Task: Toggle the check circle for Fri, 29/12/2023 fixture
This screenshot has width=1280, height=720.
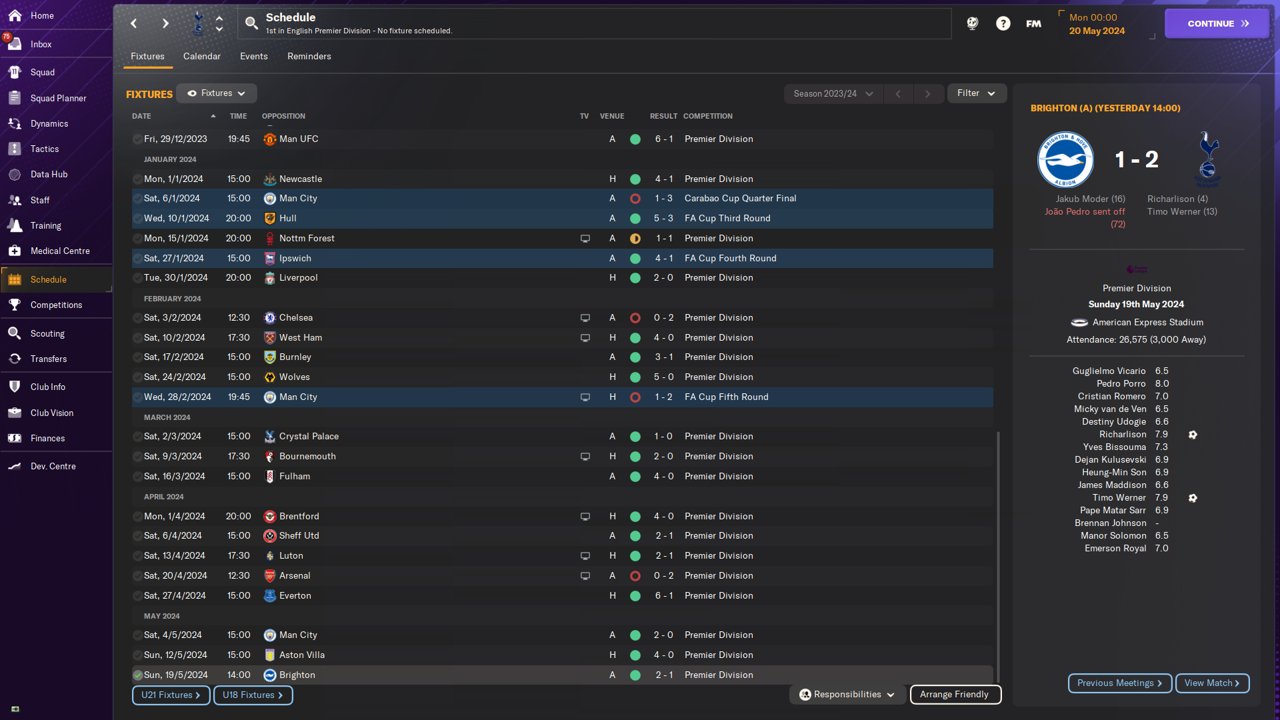Action: (x=137, y=139)
